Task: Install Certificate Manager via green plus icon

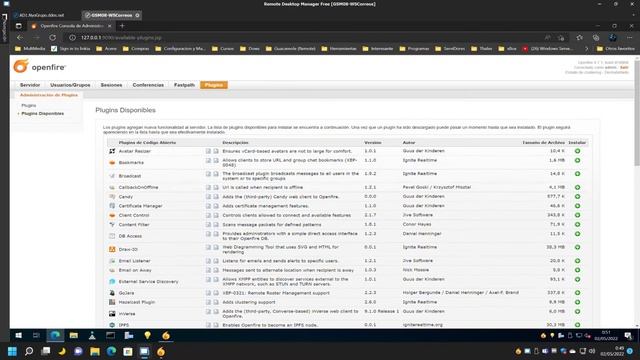Action: point(577,206)
